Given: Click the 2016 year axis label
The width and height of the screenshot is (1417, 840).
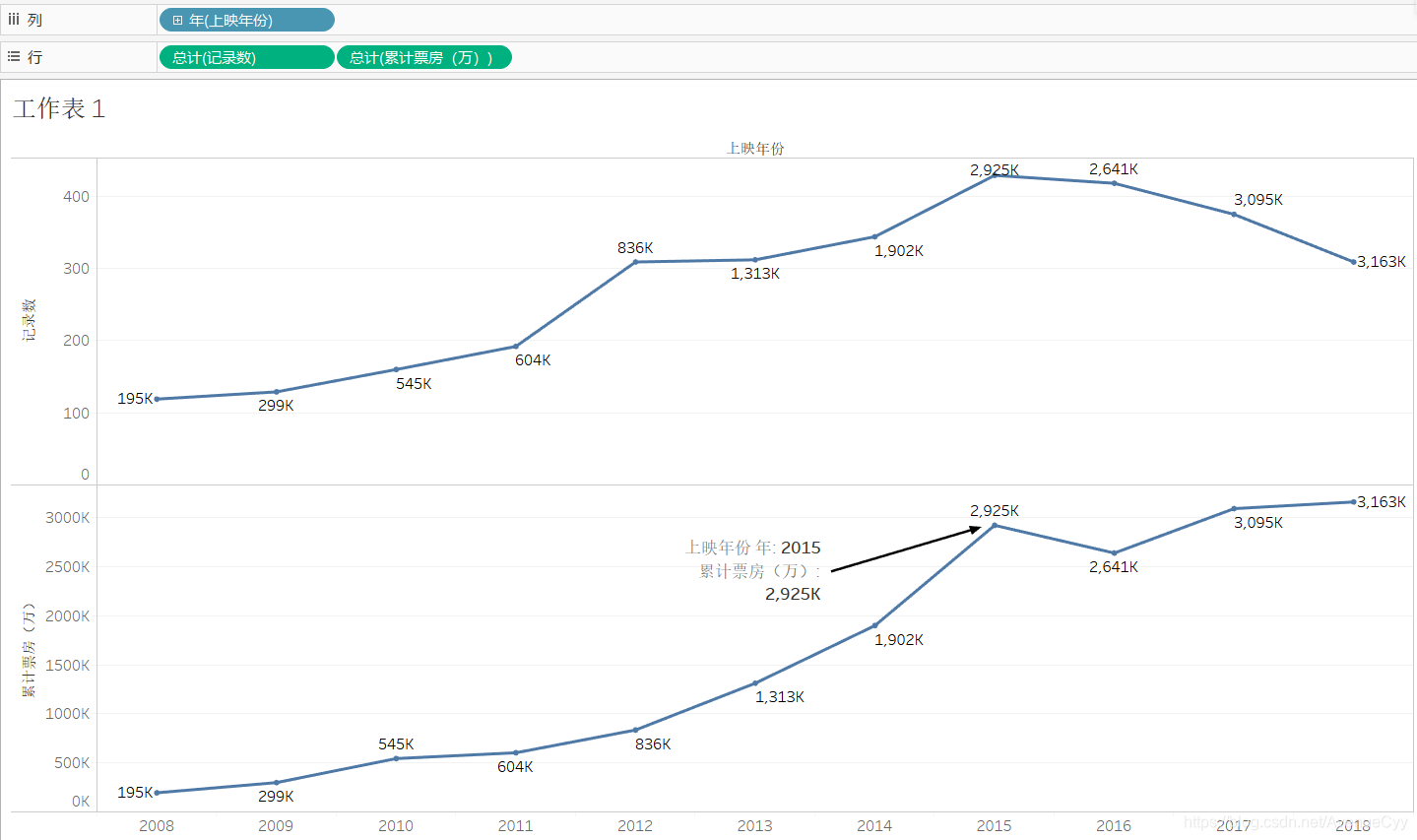Looking at the screenshot, I should [x=1114, y=826].
